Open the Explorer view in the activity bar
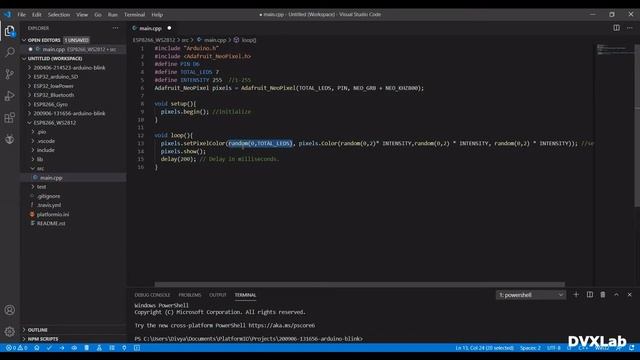640x360 pixels. tap(10, 31)
